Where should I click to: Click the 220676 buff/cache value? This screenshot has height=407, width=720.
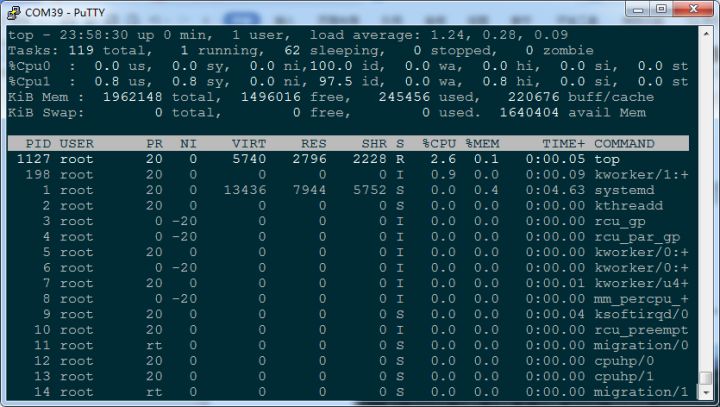pos(534,97)
